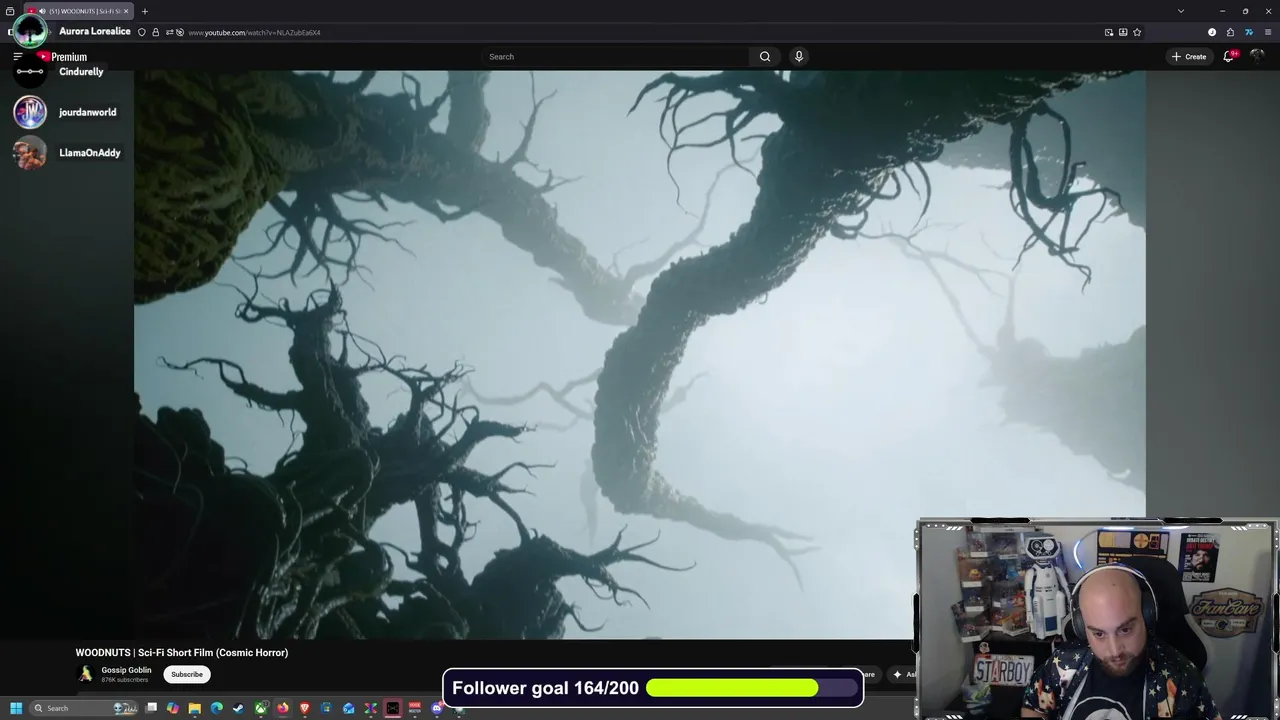Click the browser address bar URL
This screenshot has width=1280, height=720.
click(254, 33)
